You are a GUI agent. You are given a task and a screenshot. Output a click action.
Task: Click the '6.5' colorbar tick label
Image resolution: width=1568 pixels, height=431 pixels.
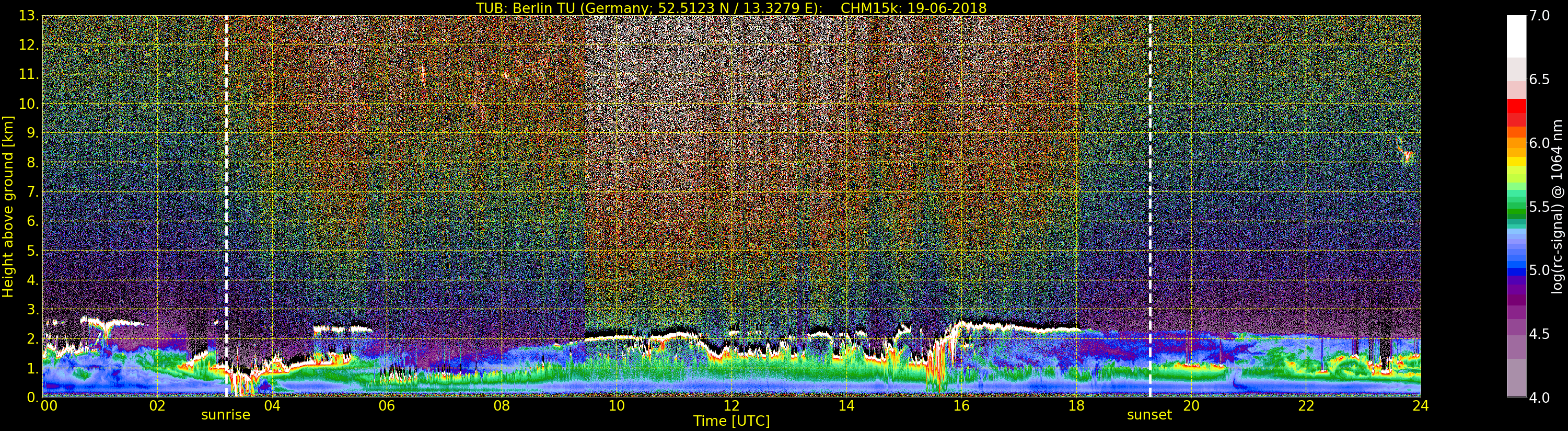coord(1539,80)
